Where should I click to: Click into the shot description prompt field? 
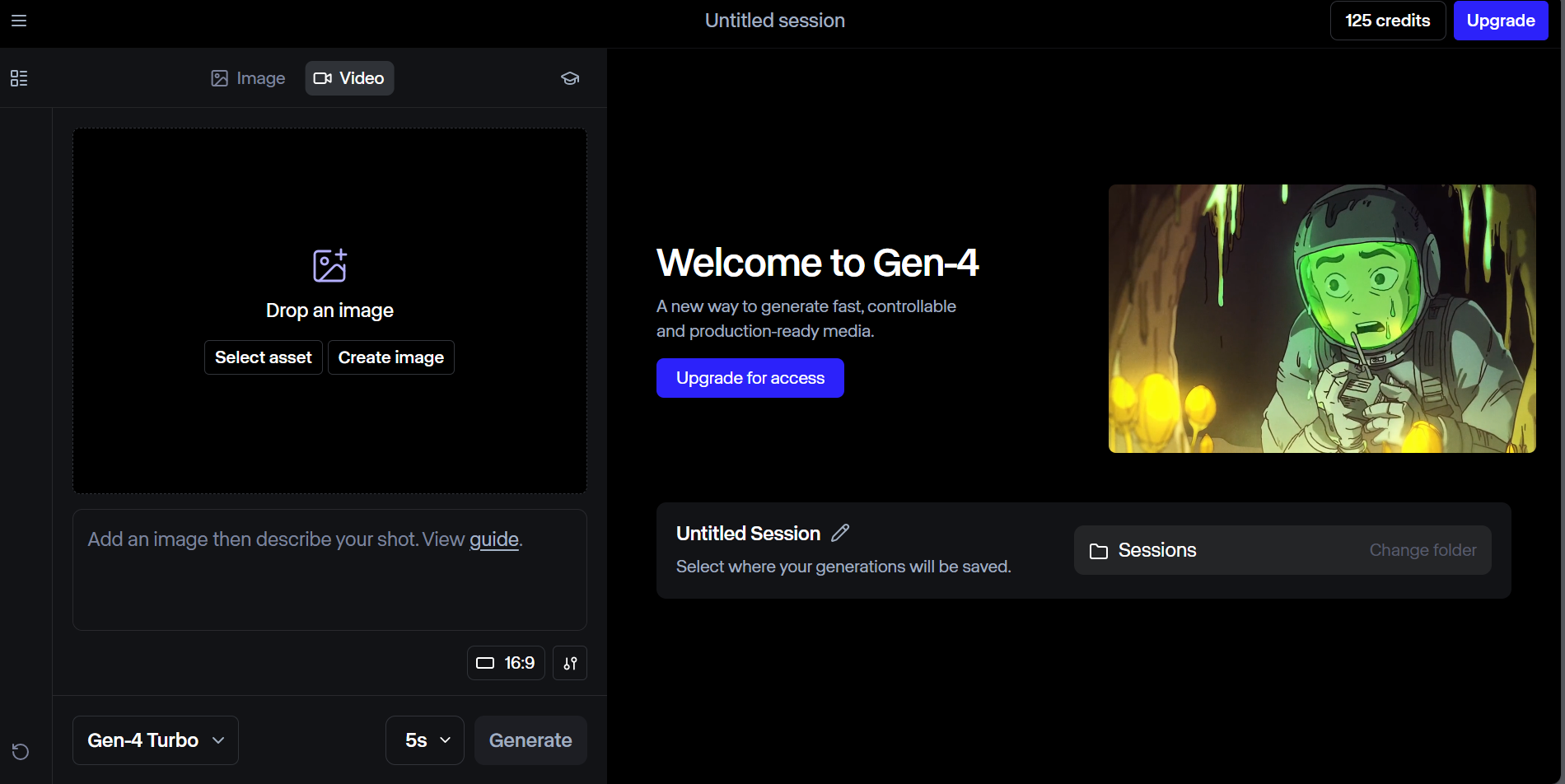329,570
